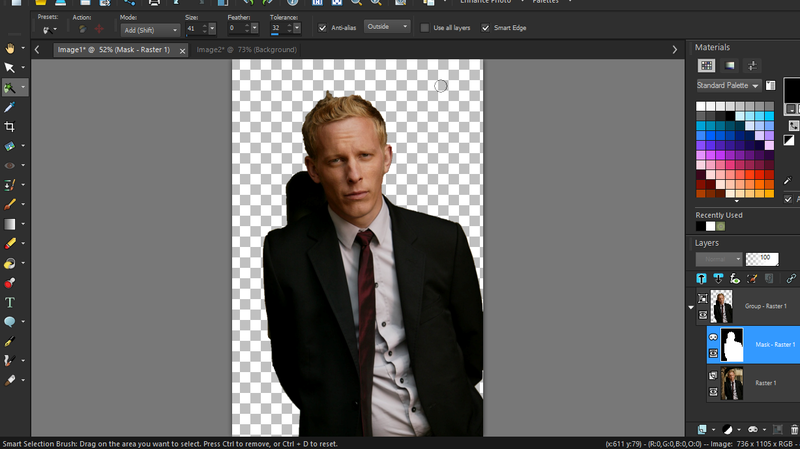Select the Crop tool
The image size is (800, 449).
coord(10,127)
